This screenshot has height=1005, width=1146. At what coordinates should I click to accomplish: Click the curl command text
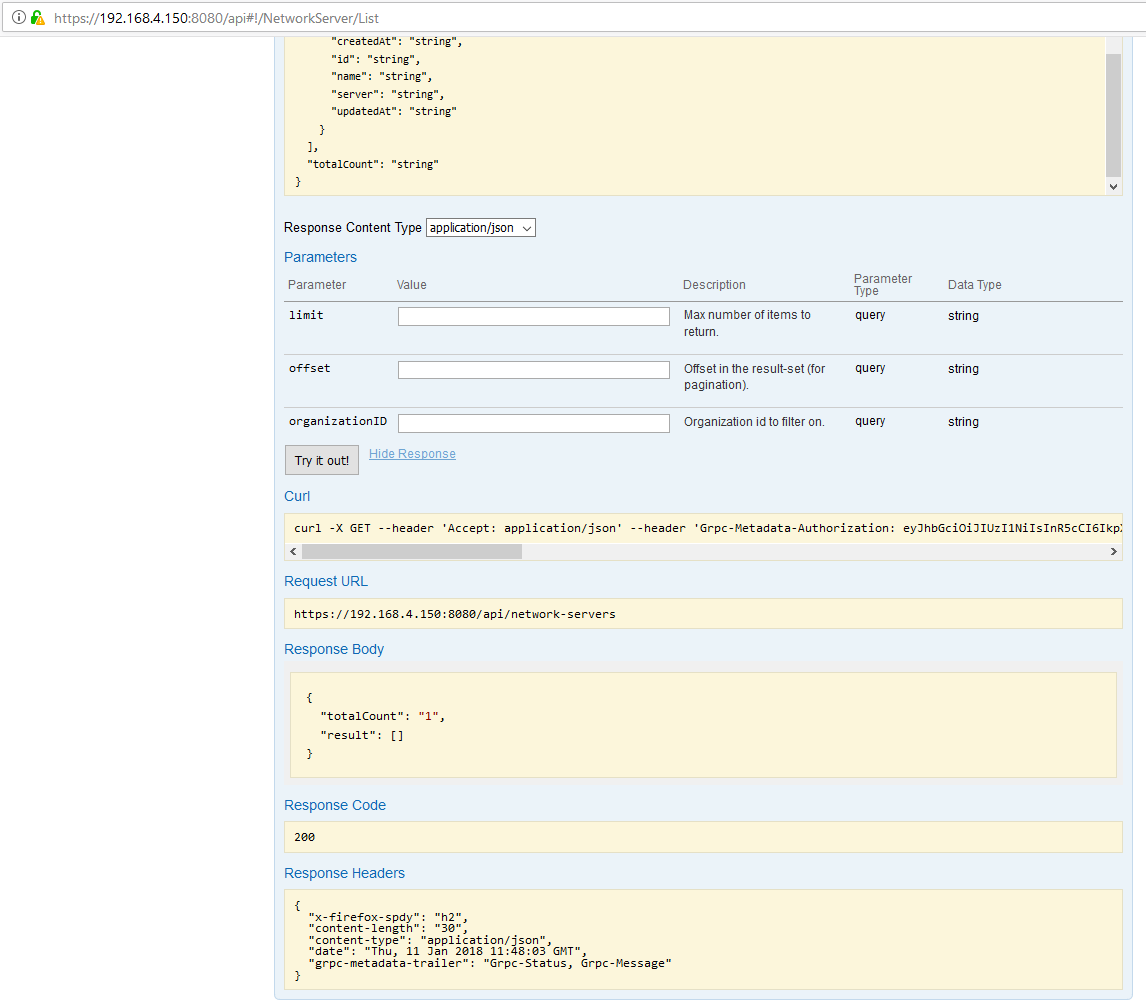click(x=707, y=528)
